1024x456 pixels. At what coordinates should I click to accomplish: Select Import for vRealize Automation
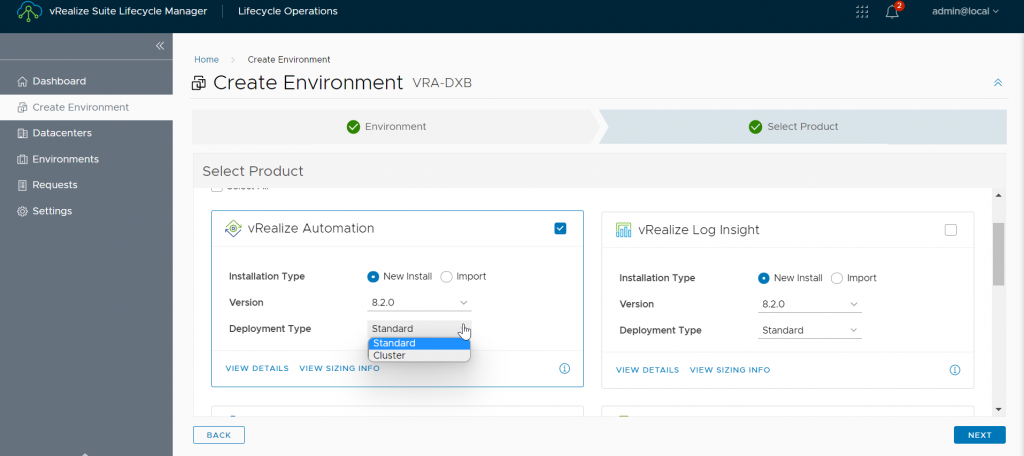tap(447, 276)
